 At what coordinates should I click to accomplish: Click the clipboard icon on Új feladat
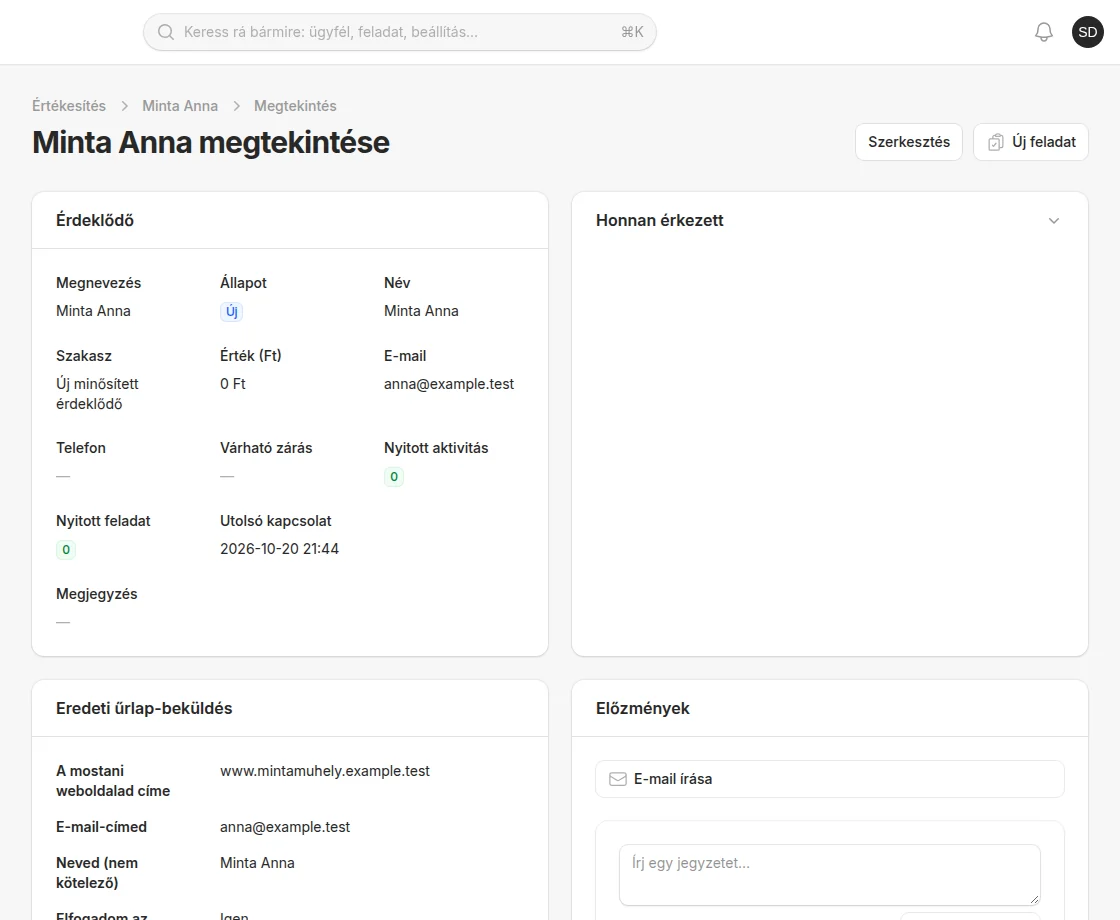[x=996, y=142]
